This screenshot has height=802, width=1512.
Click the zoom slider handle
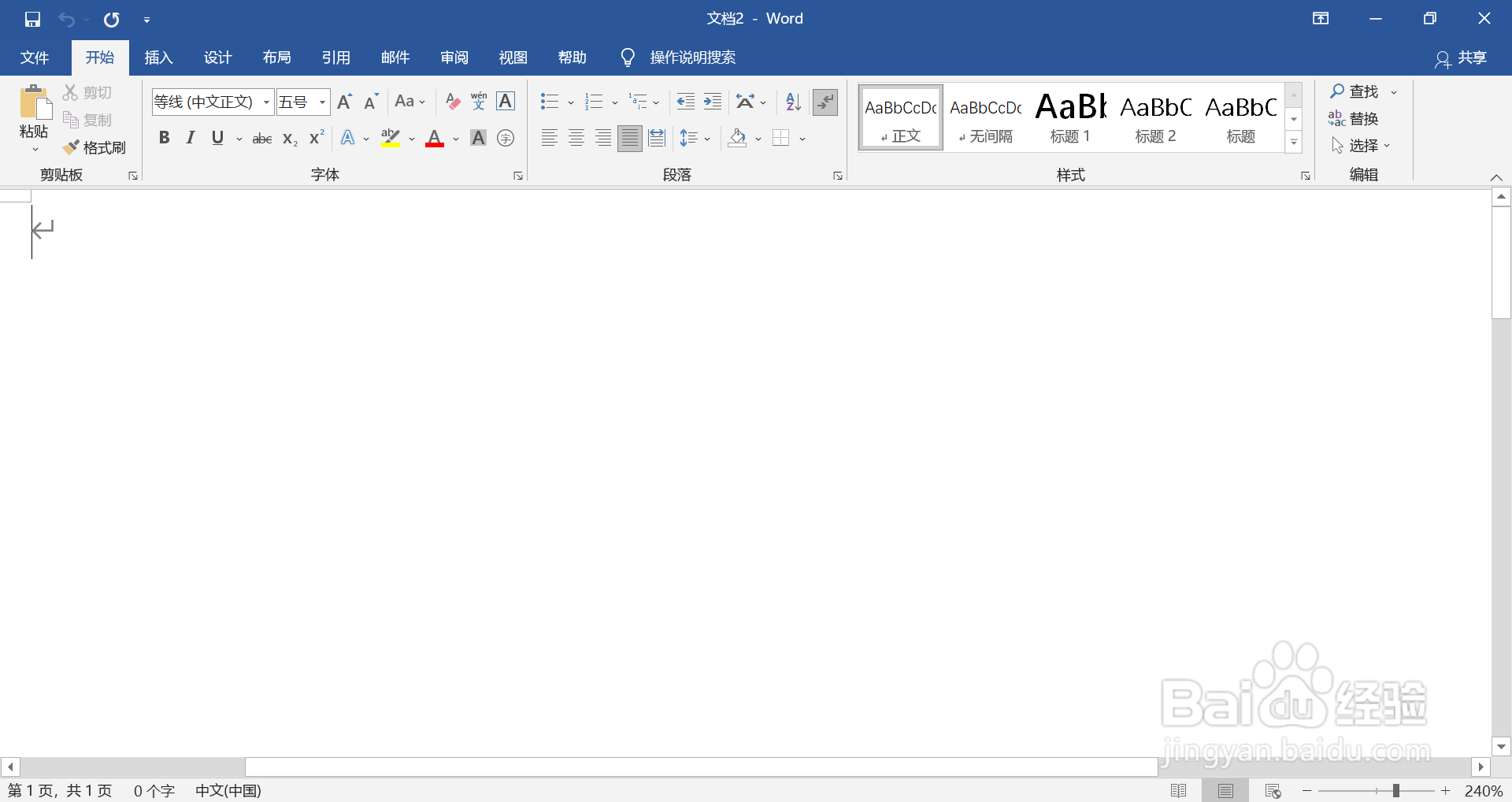[1395, 790]
